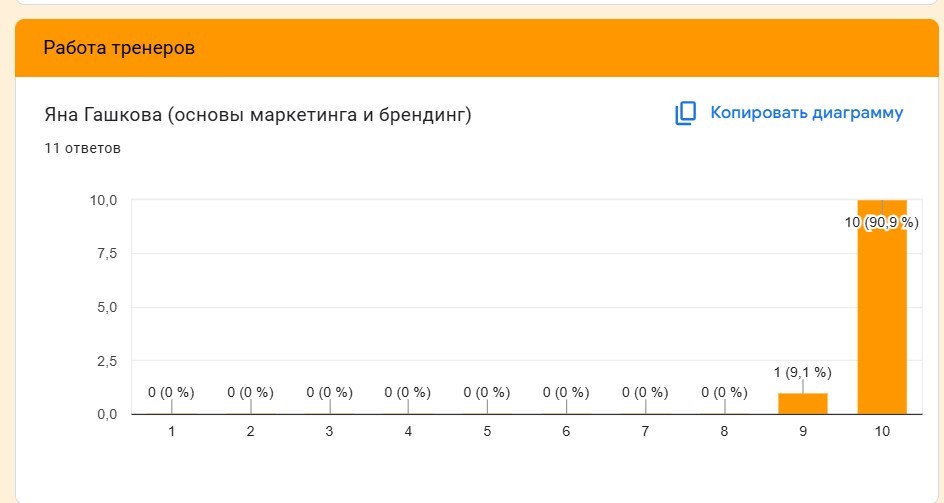This screenshot has height=503, width=944.
Task: Click x-axis label 5
Action: click(x=487, y=431)
